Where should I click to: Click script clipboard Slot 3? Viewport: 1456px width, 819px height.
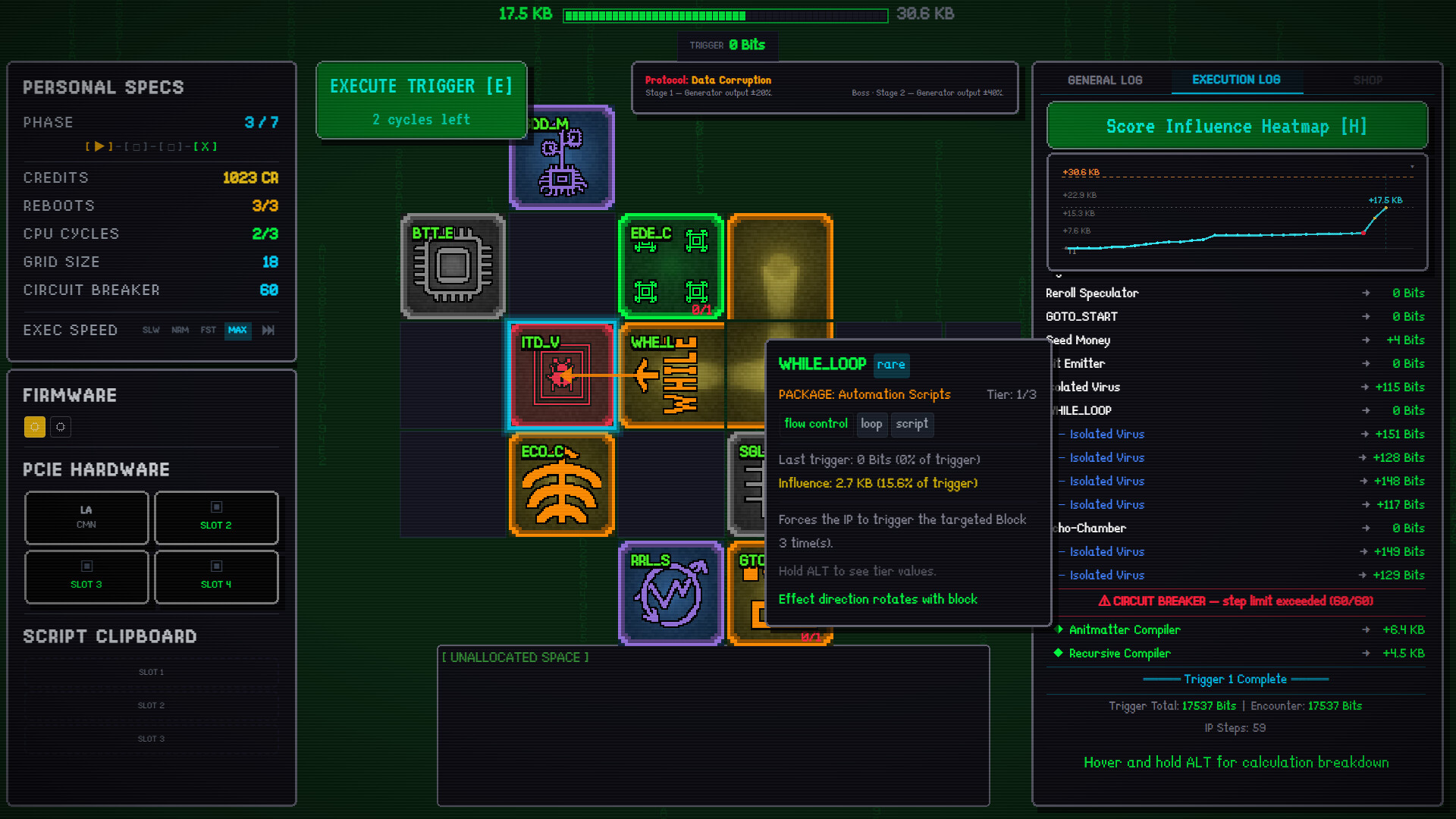click(x=151, y=739)
